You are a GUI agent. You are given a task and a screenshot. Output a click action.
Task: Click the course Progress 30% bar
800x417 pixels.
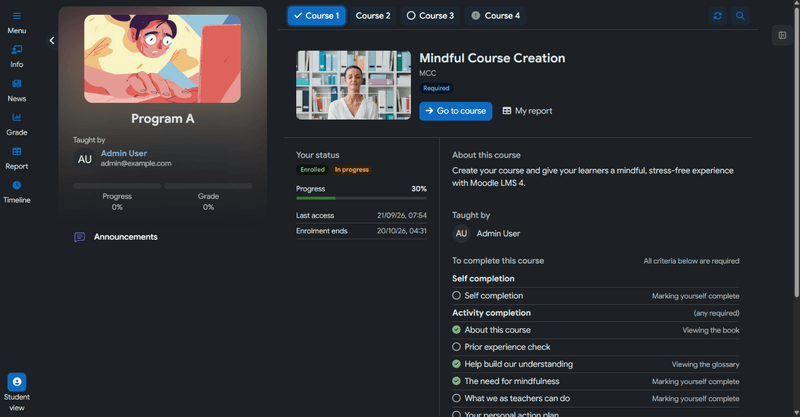point(361,198)
